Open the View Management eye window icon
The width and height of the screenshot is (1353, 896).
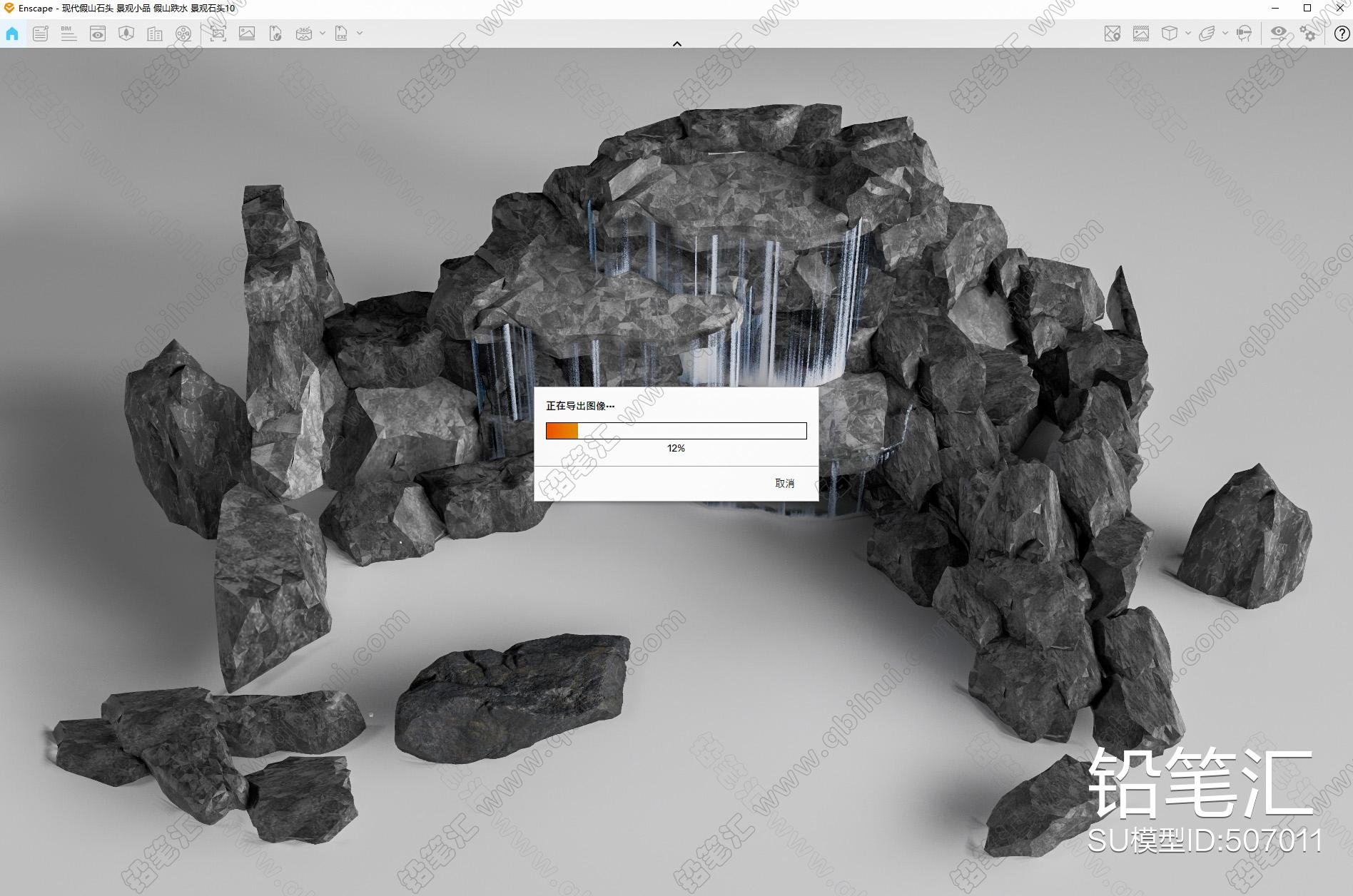pyautogui.click(x=98, y=34)
